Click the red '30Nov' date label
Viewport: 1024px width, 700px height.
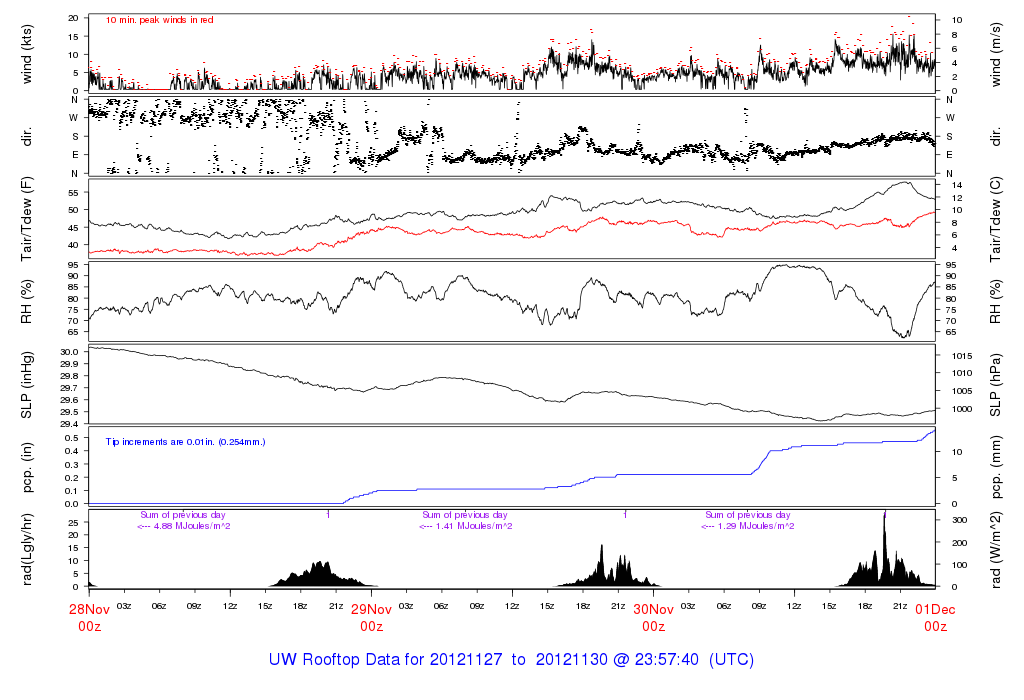(x=654, y=610)
